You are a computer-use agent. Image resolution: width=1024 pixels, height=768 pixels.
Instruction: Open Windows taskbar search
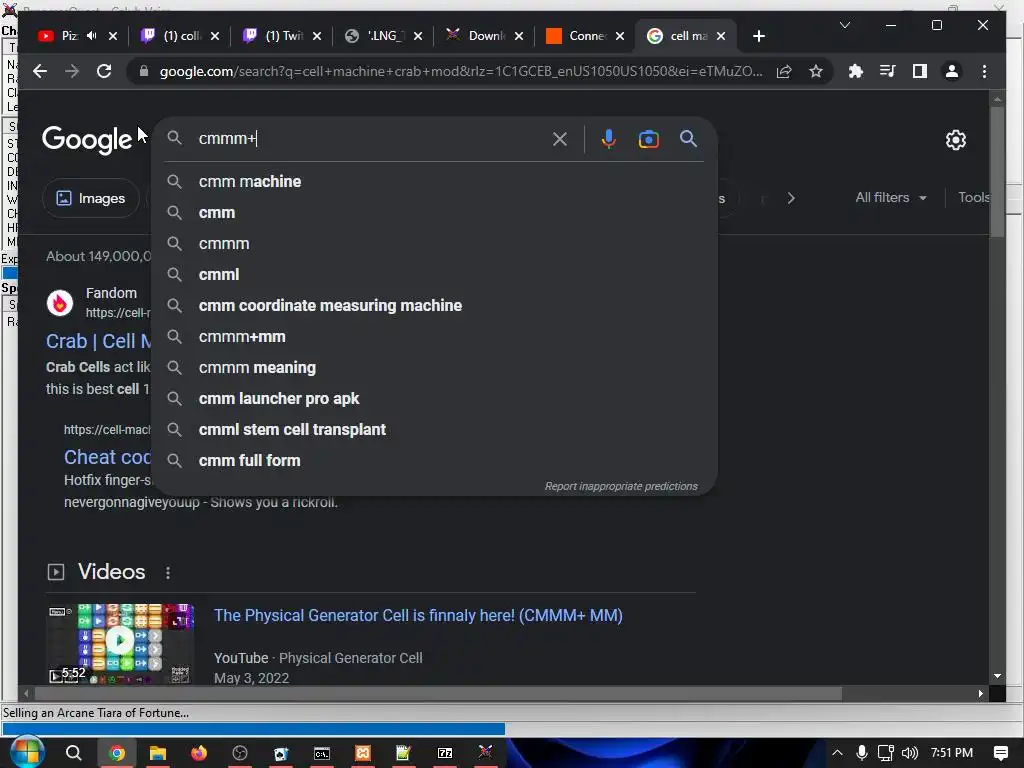click(x=74, y=753)
